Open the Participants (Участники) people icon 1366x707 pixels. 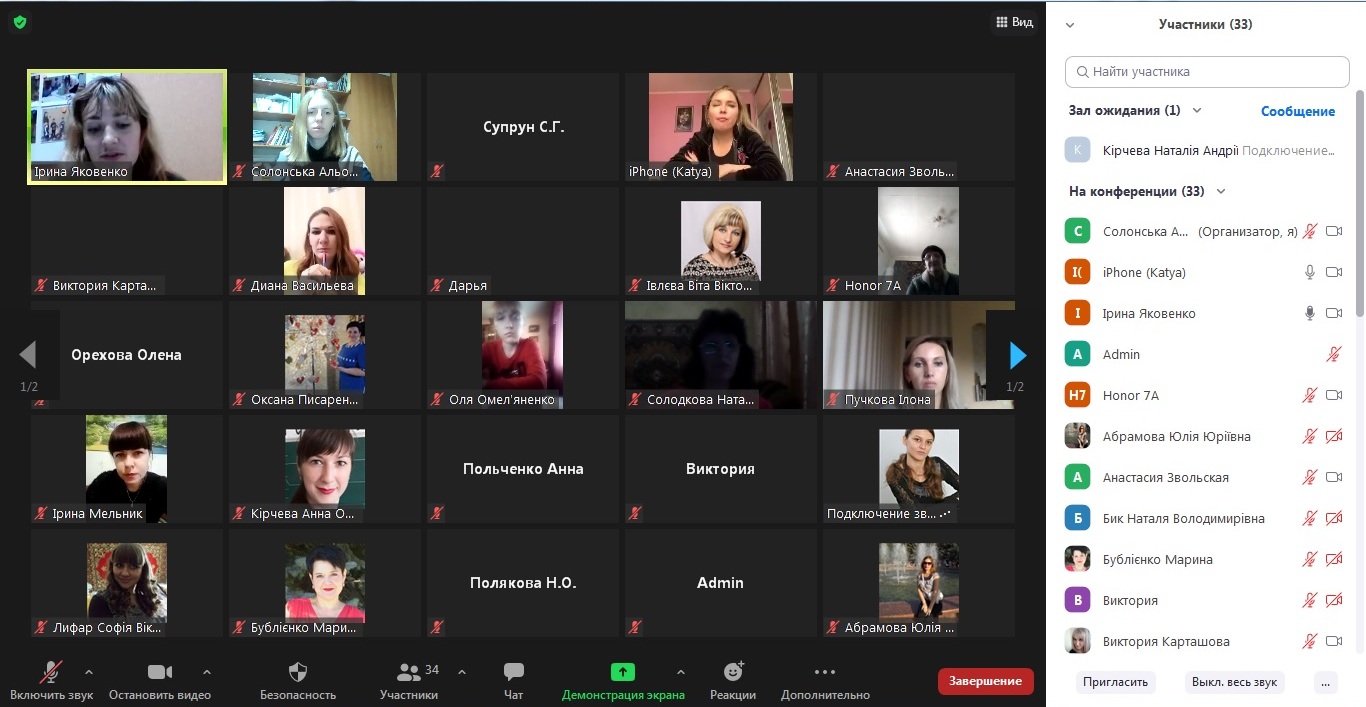point(409,672)
